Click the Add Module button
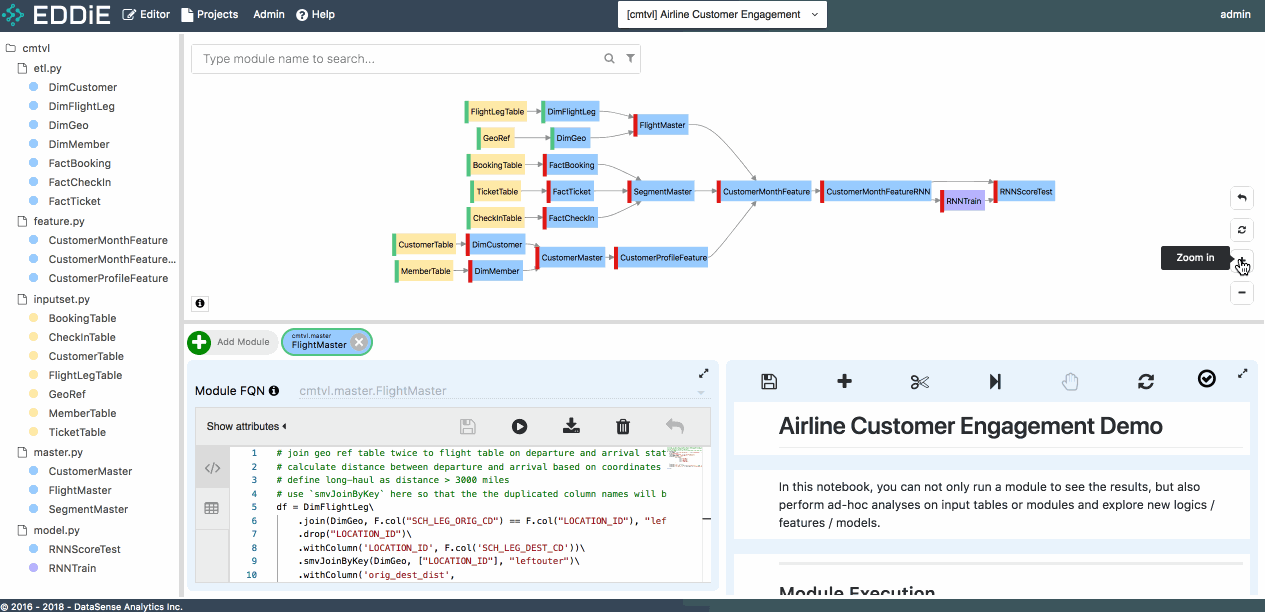This screenshot has height=612, width=1265. [231, 342]
